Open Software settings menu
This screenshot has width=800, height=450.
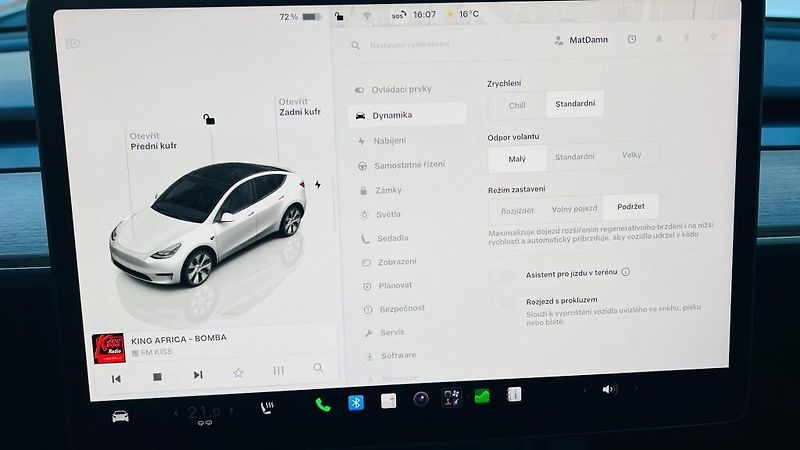(392, 356)
